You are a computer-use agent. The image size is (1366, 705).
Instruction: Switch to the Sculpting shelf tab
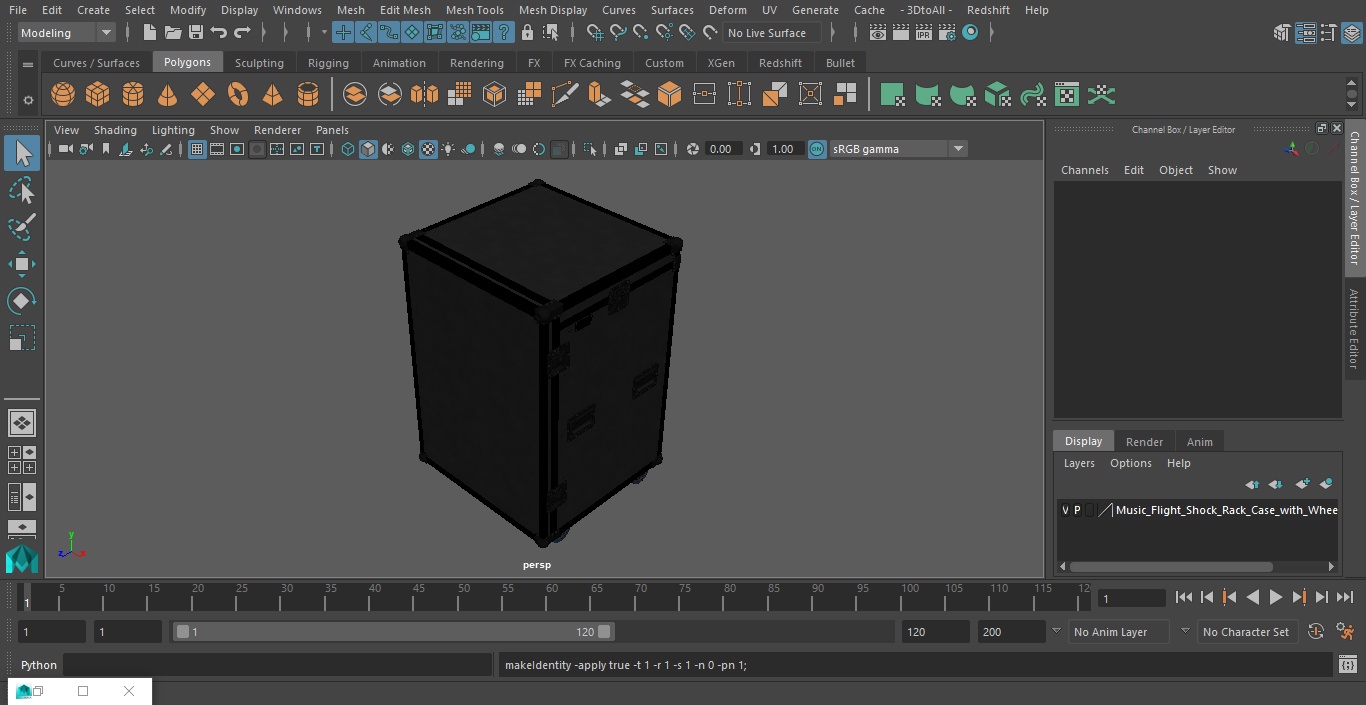click(259, 63)
